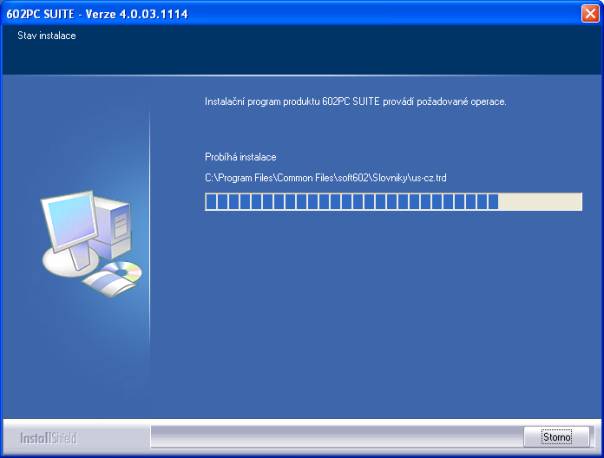Click the filled blue part of the progress bar
Image resolution: width=604 pixels, height=458 pixels.
(350, 202)
